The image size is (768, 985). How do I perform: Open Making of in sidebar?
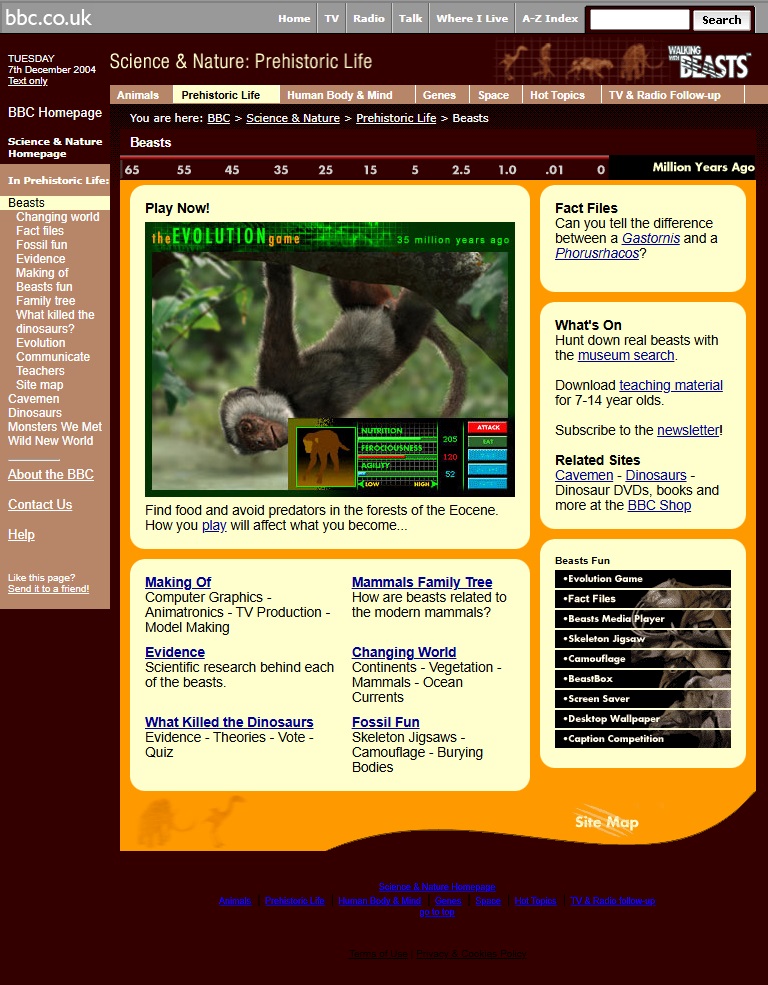[42, 273]
